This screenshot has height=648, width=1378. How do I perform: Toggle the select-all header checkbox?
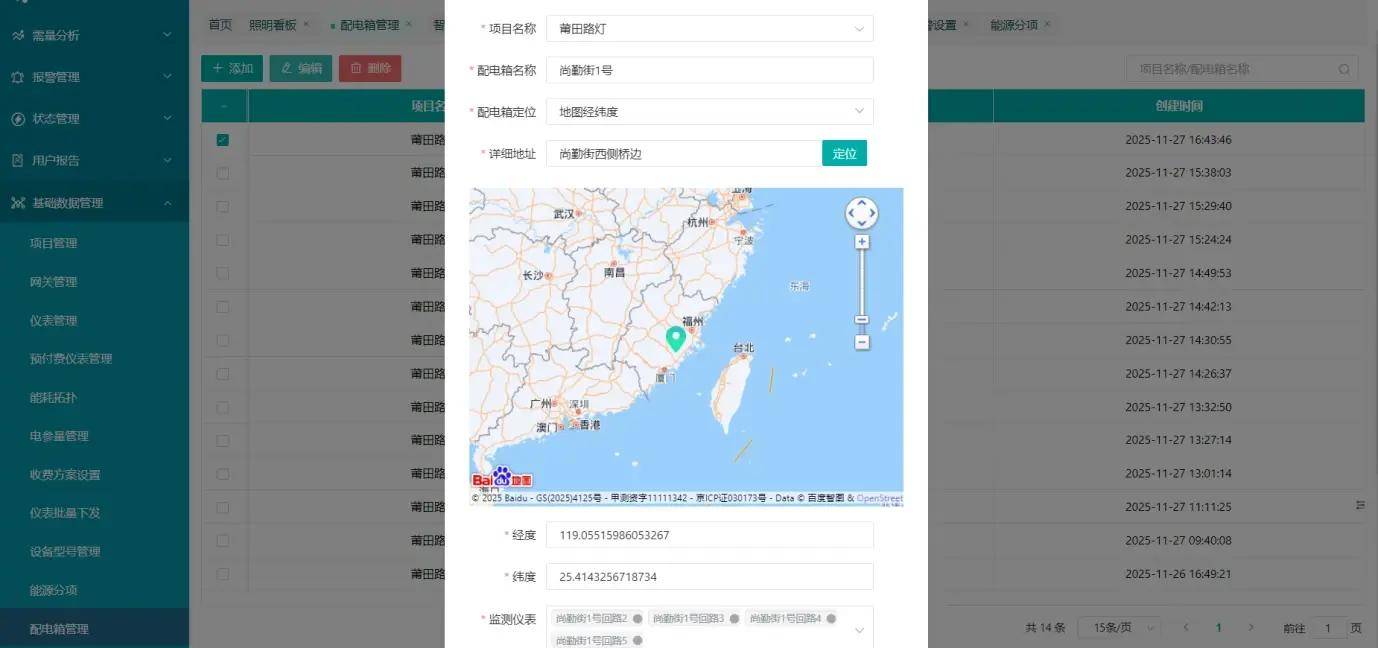pyautogui.click(x=224, y=106)
